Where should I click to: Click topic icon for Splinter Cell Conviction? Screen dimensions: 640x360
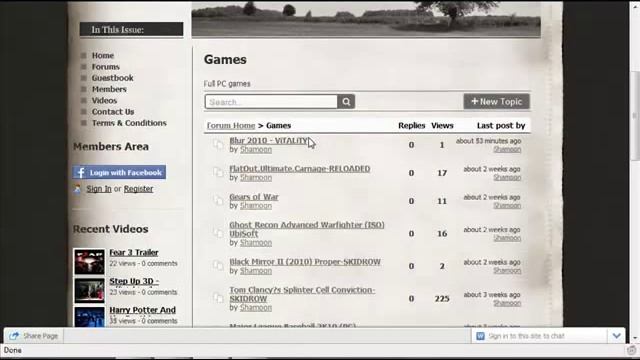pos(218,298)
